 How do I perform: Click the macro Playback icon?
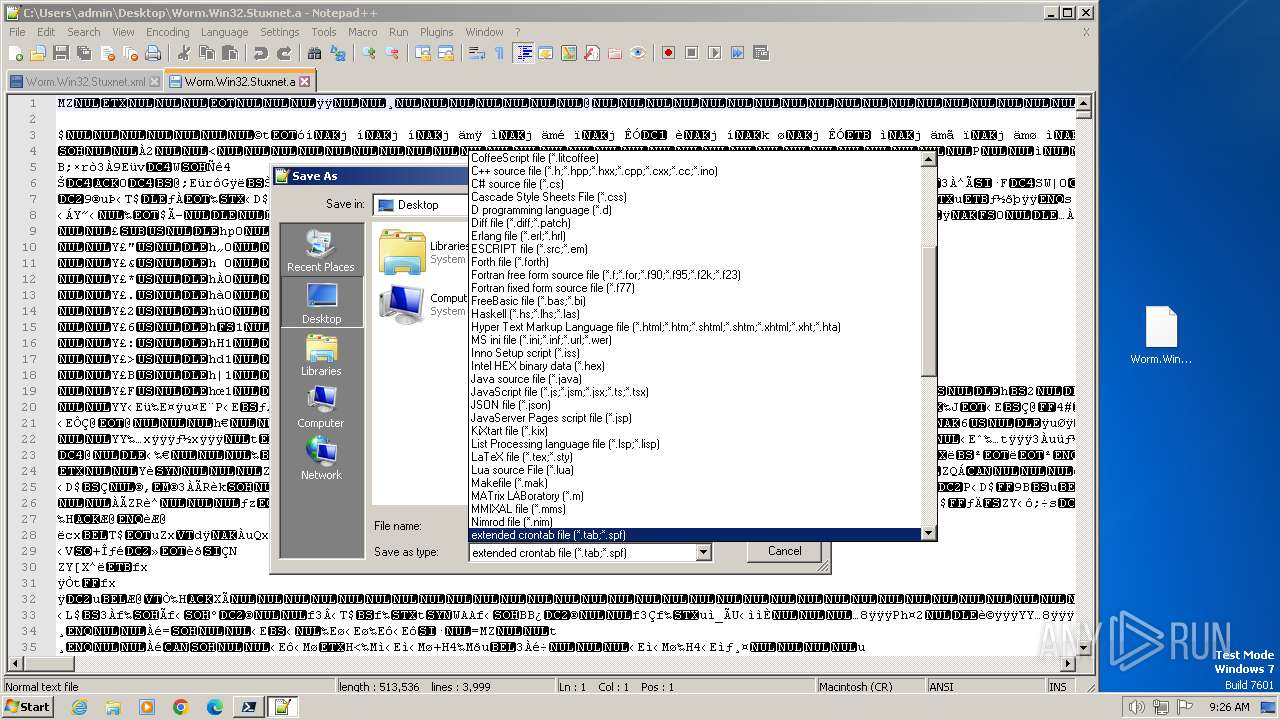[715, 53]
